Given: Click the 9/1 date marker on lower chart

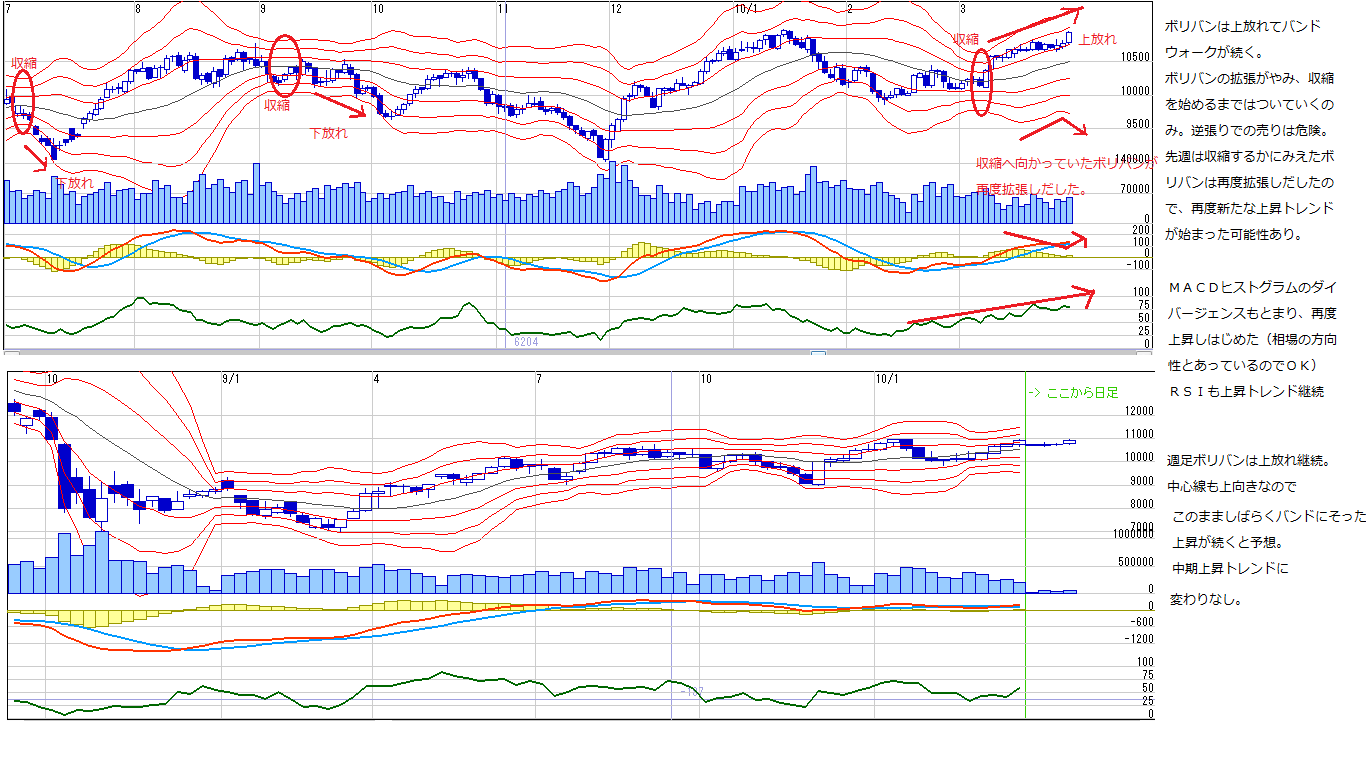Looking at the screenshot, I should 231,379.
